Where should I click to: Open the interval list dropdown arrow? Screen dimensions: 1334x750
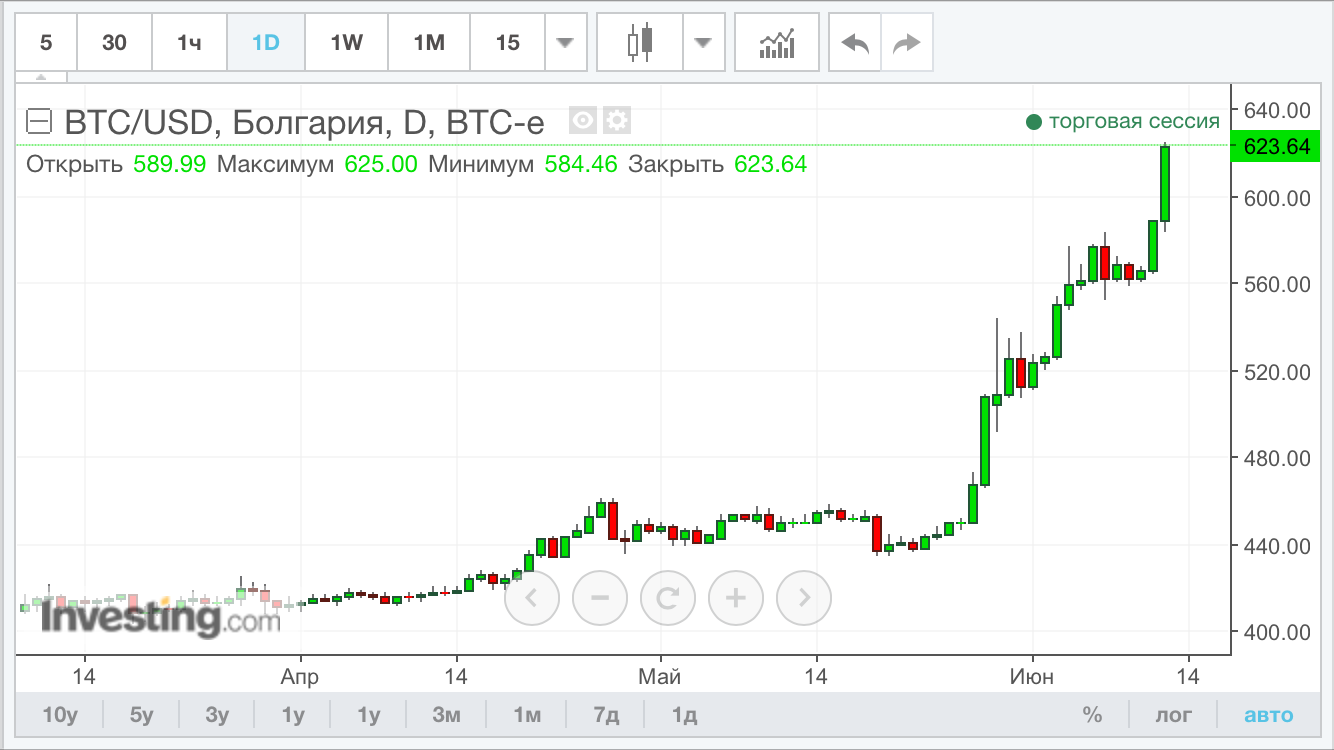[565, 42]
